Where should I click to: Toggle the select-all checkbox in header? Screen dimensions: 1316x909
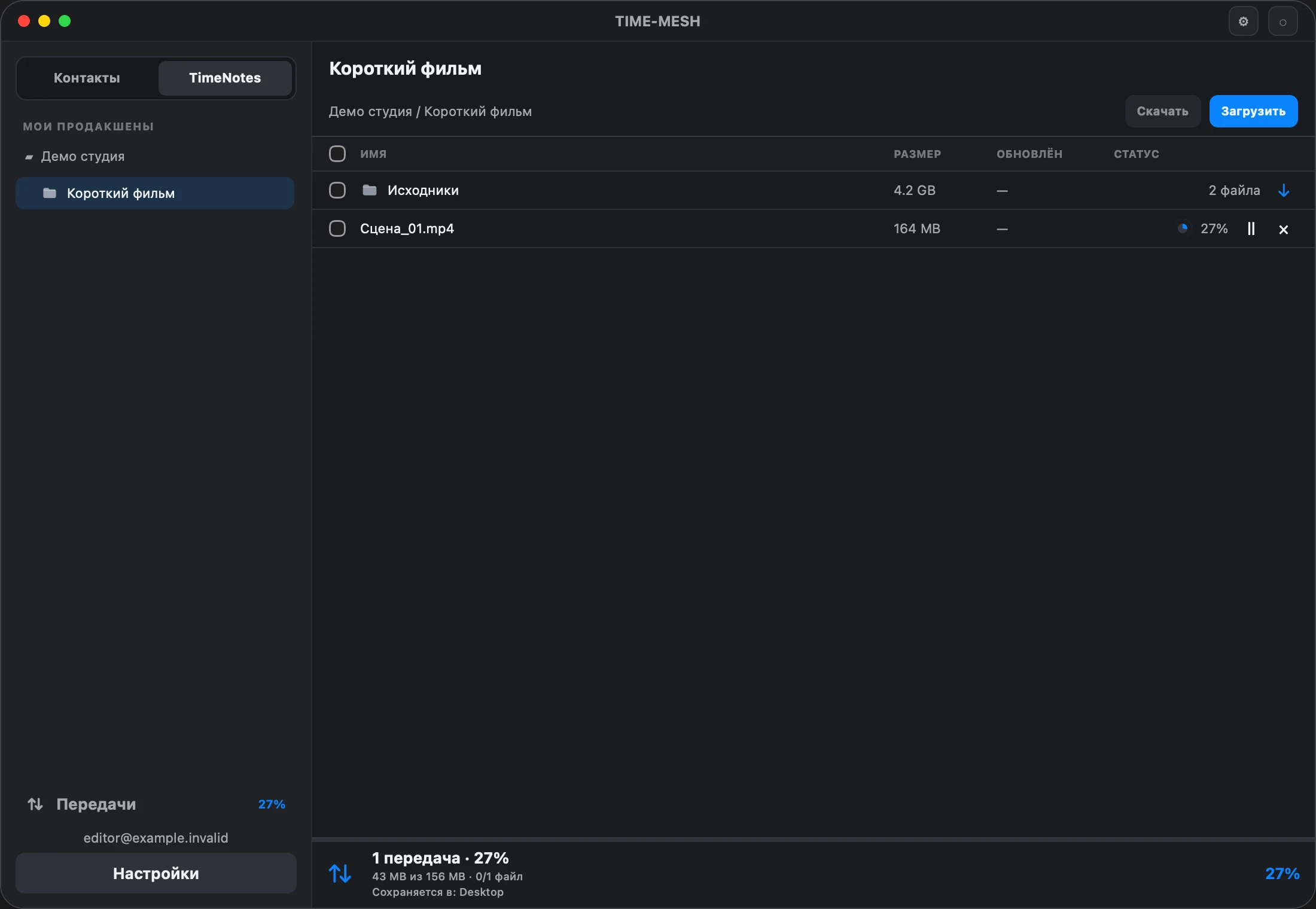point(337,154)
